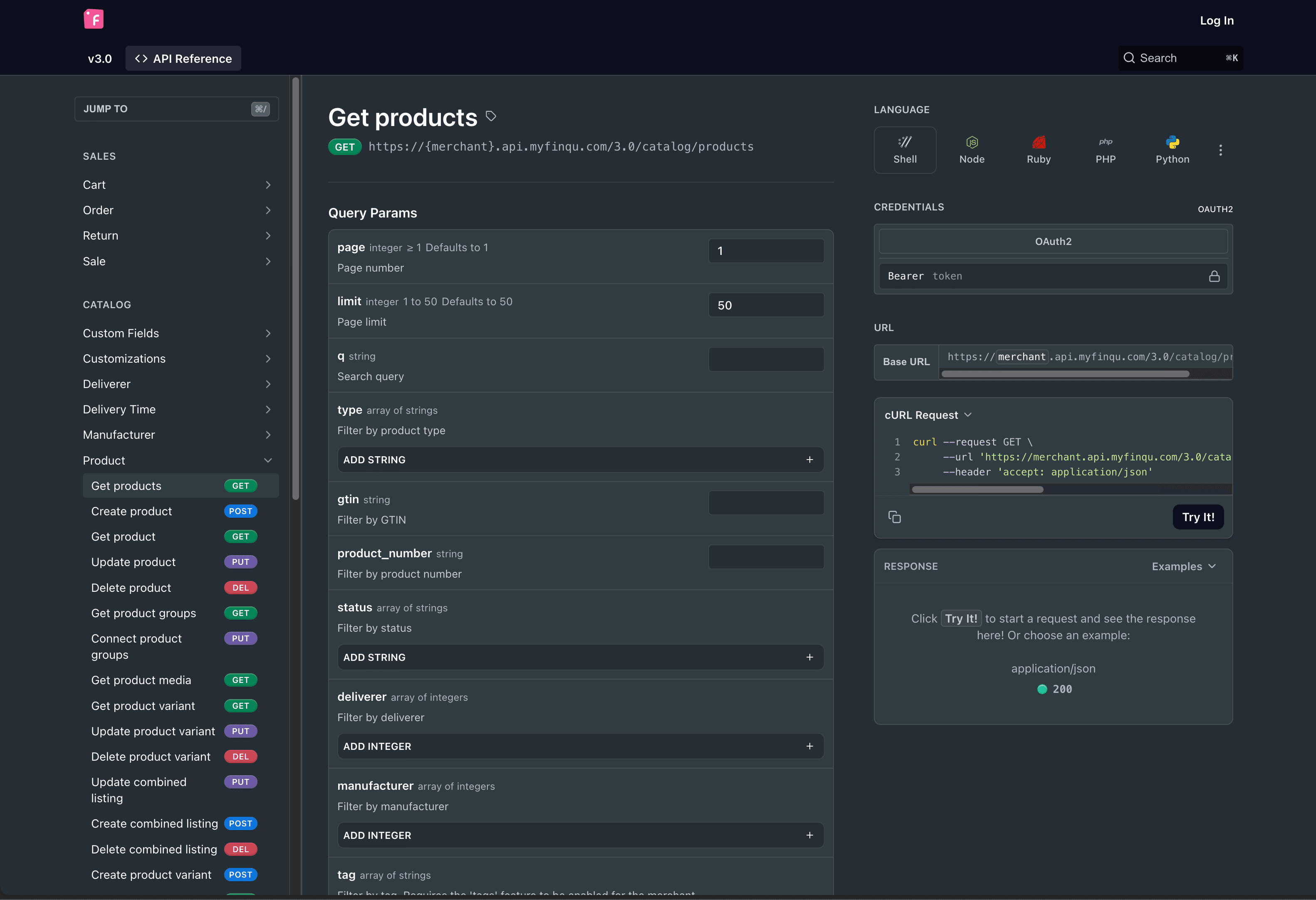Choose PHP code examples
Image resolution: width=1316 pixels, height=900 pixels.
point(1105,149)
